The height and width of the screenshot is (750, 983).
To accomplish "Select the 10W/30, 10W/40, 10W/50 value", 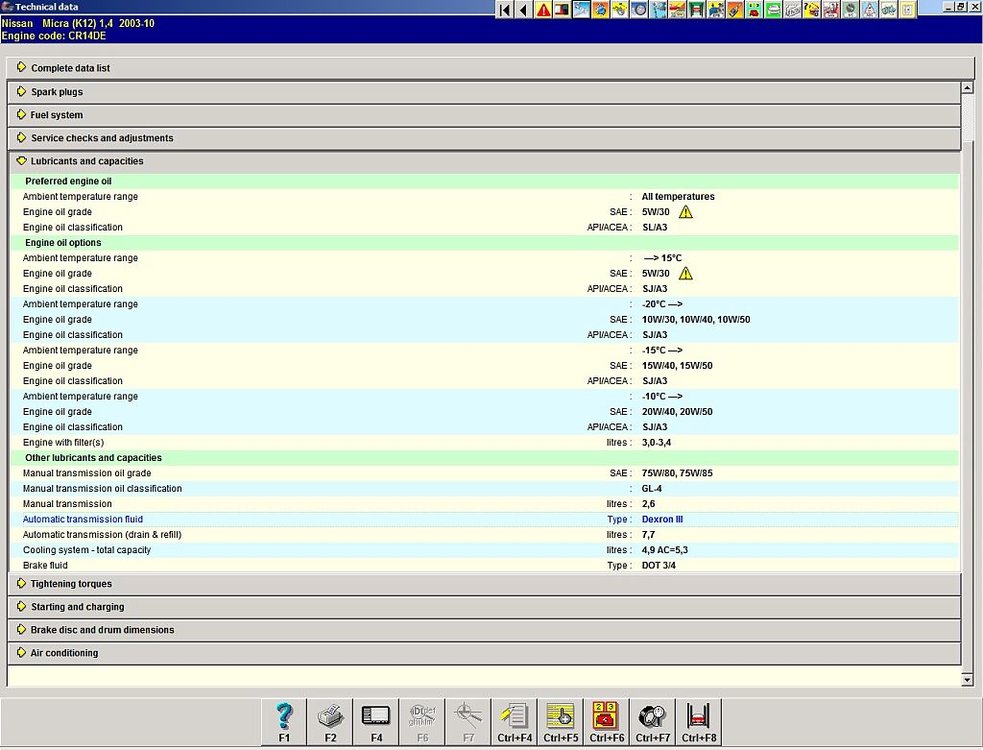I will click(696, 319).
